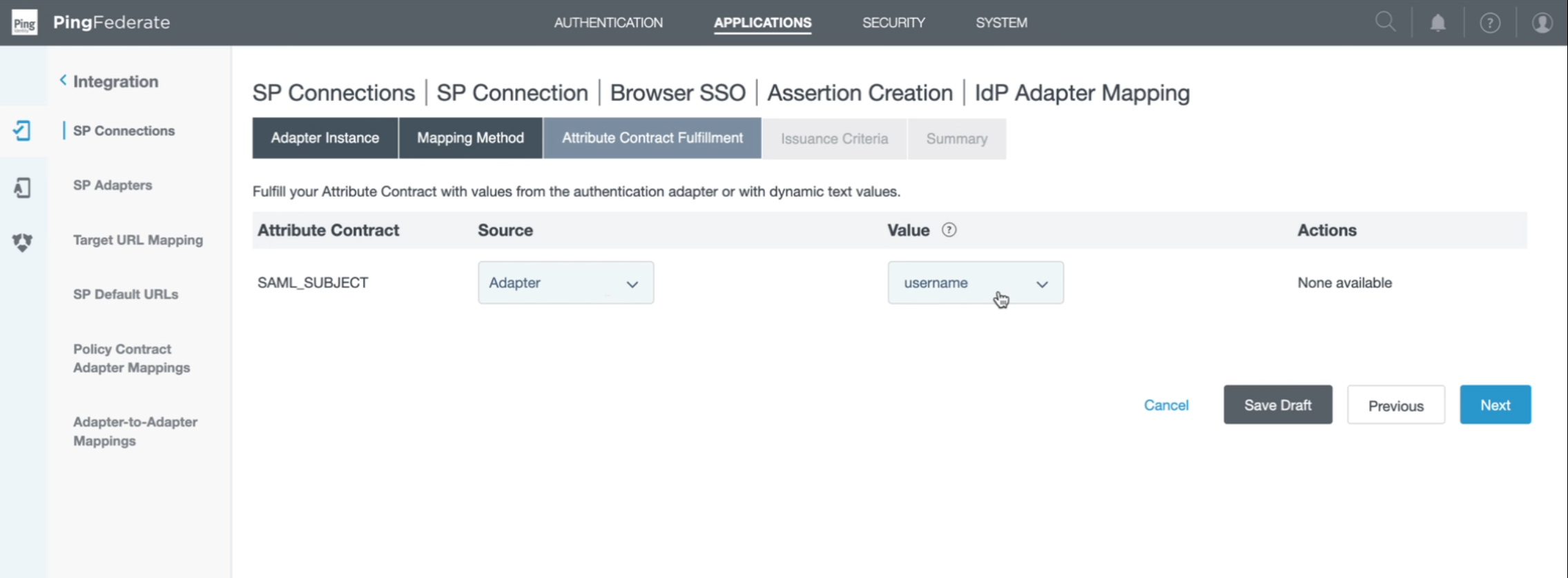The image size is (1568, 578).
Task: Click the Cancel link
Action: click(1165, 405)
